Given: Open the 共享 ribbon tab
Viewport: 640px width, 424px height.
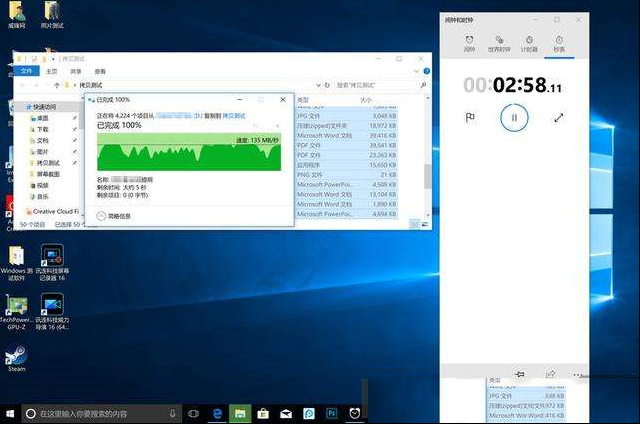Looking at the screenshot, I should tap(76, 71).
